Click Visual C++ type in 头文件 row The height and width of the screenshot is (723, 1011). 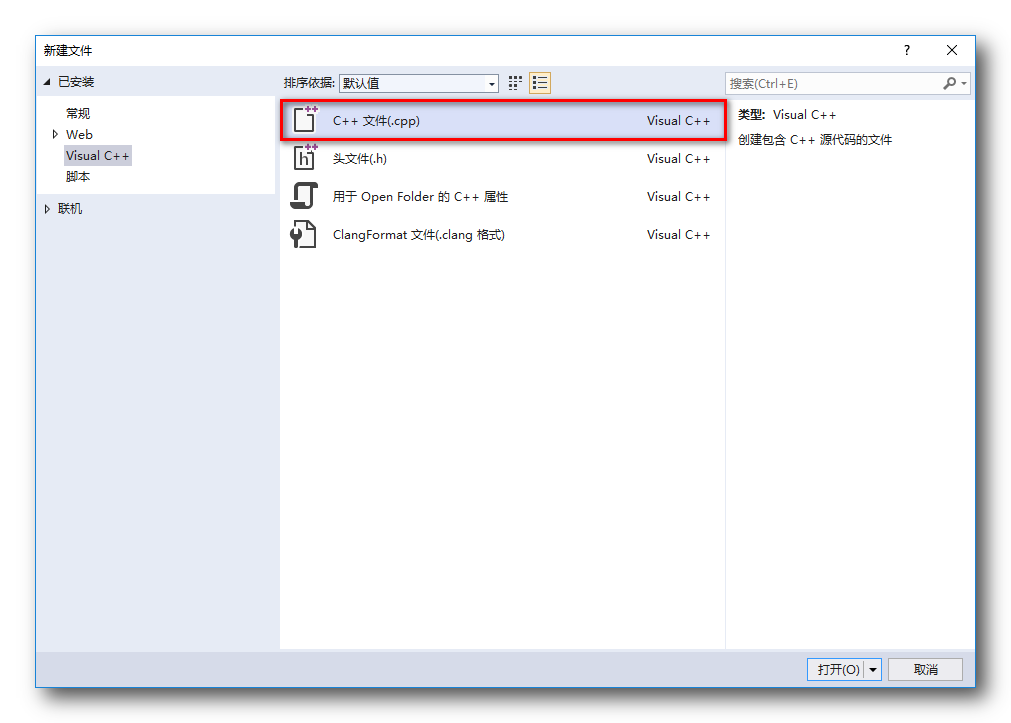click(678, 159)
